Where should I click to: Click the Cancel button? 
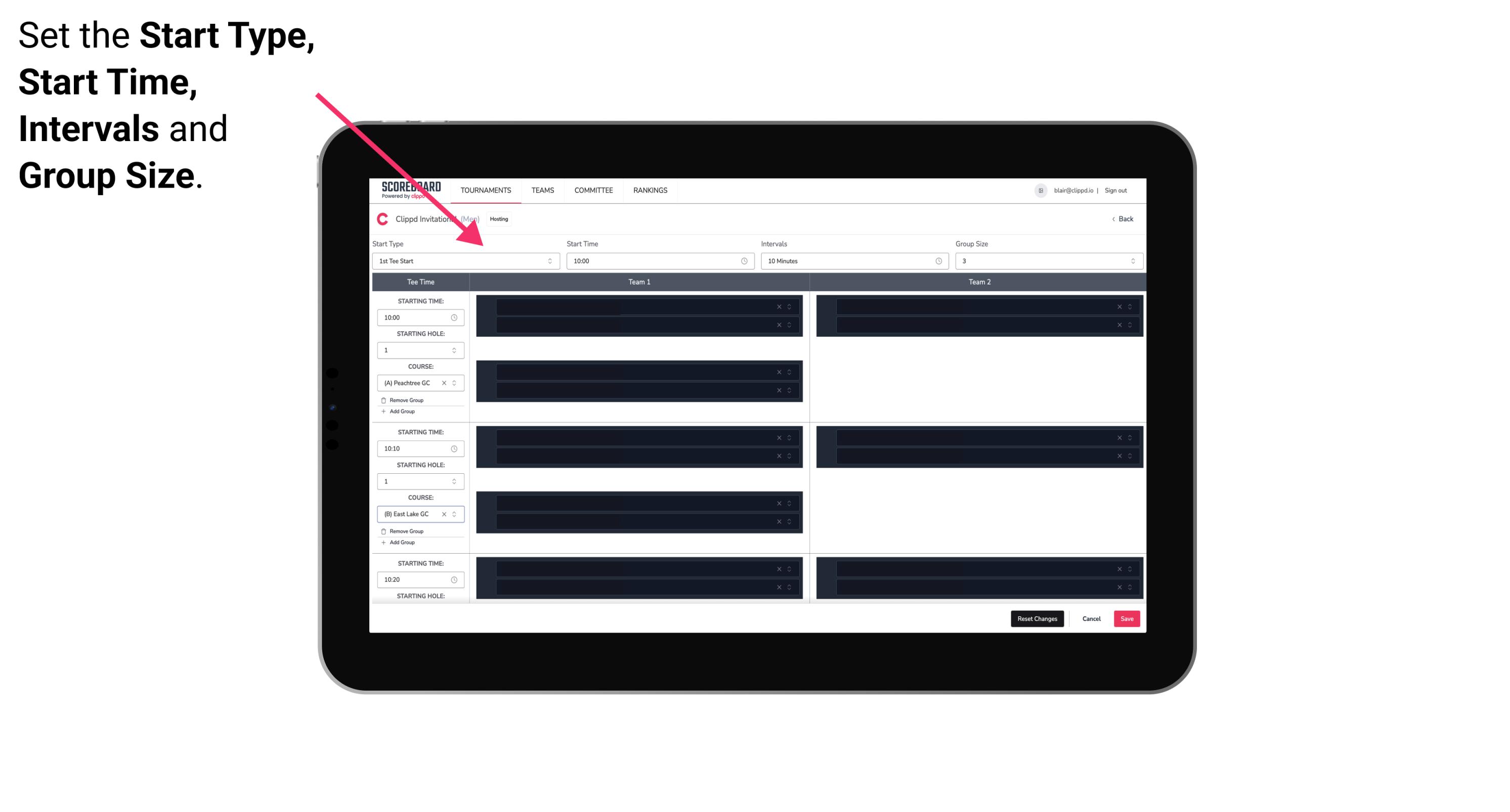tap(1092, 618)
